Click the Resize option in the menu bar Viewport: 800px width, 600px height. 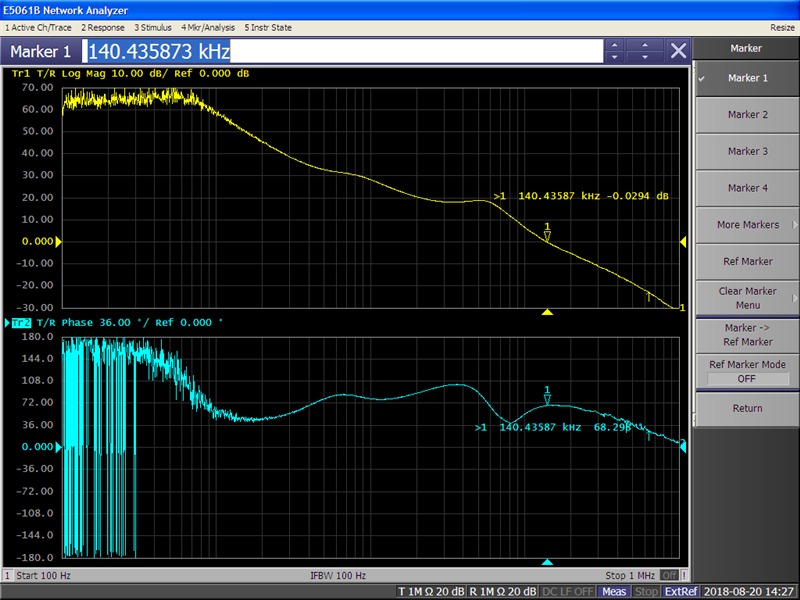coord(782,28)
